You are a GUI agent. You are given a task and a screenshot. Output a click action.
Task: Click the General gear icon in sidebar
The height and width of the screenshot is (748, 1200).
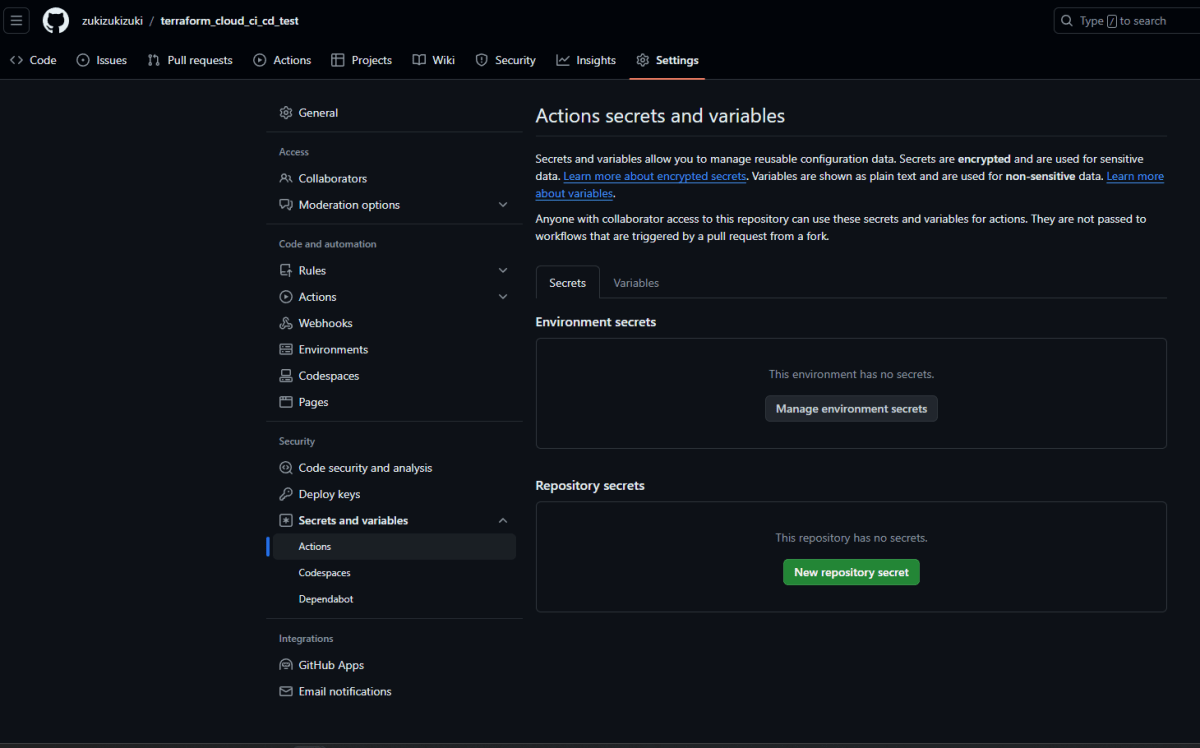(286, 113)
